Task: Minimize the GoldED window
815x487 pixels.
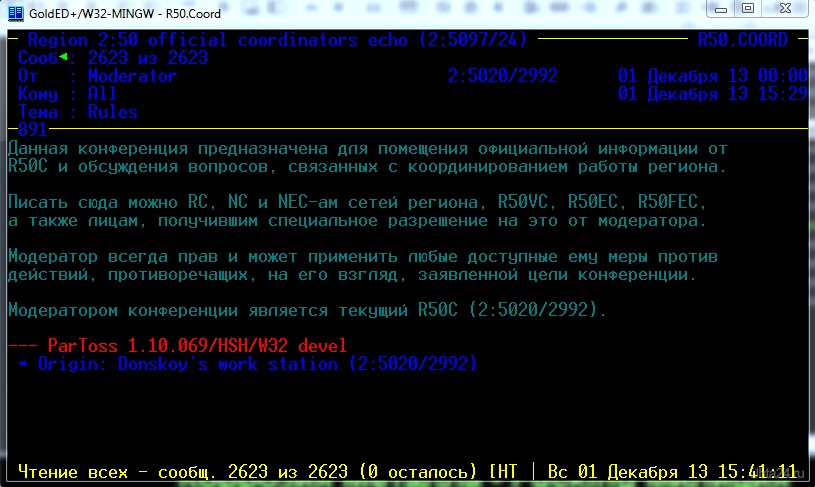Action: pos(720,9)
